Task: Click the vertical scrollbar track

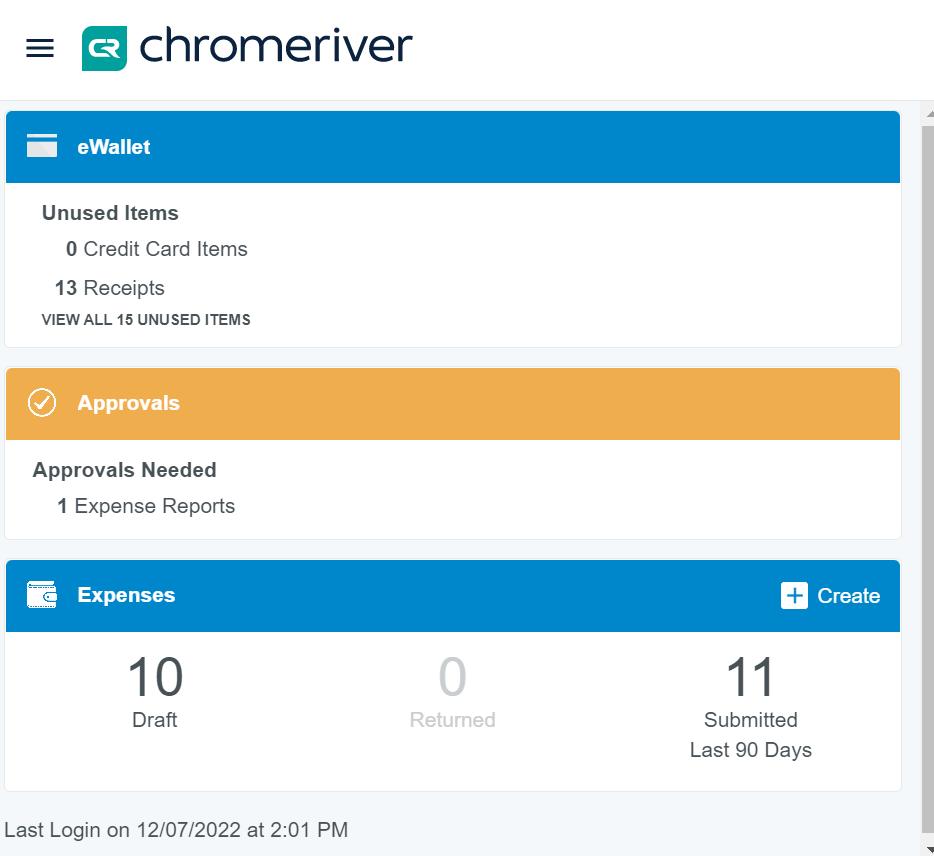Action: [928, 477]
